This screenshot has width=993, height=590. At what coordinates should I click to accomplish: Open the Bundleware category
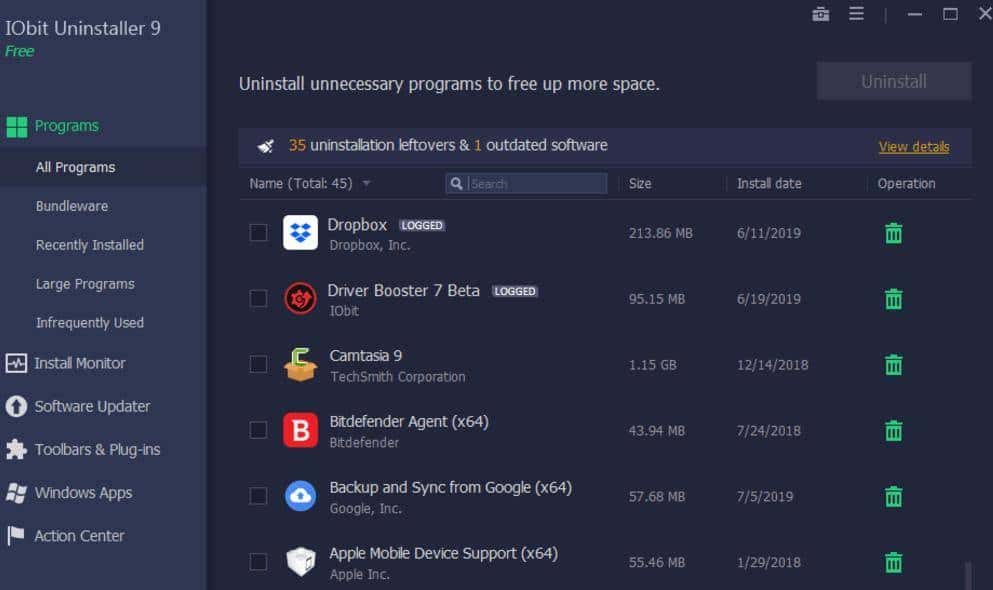[72, 206]
